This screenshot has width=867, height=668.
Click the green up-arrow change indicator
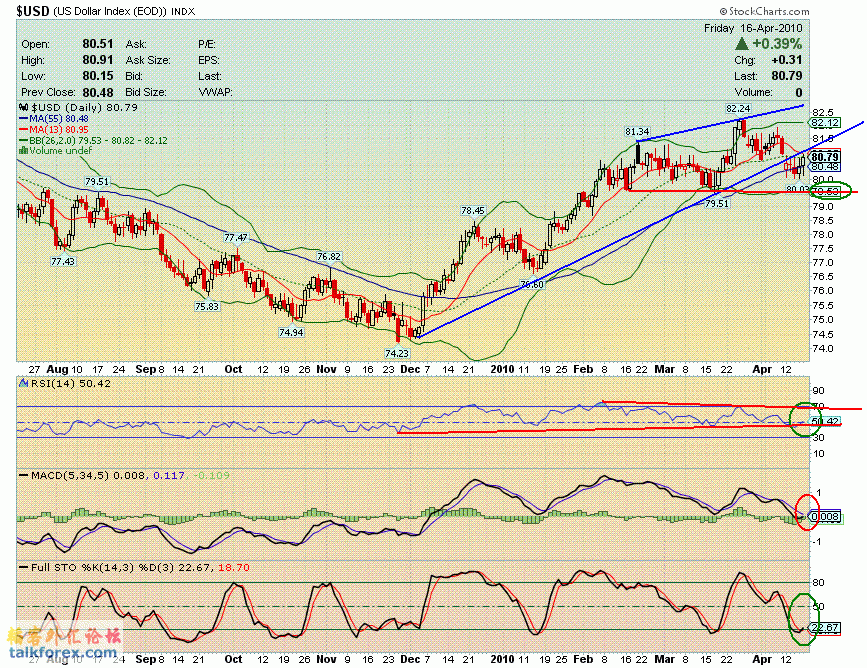point(742,44)
